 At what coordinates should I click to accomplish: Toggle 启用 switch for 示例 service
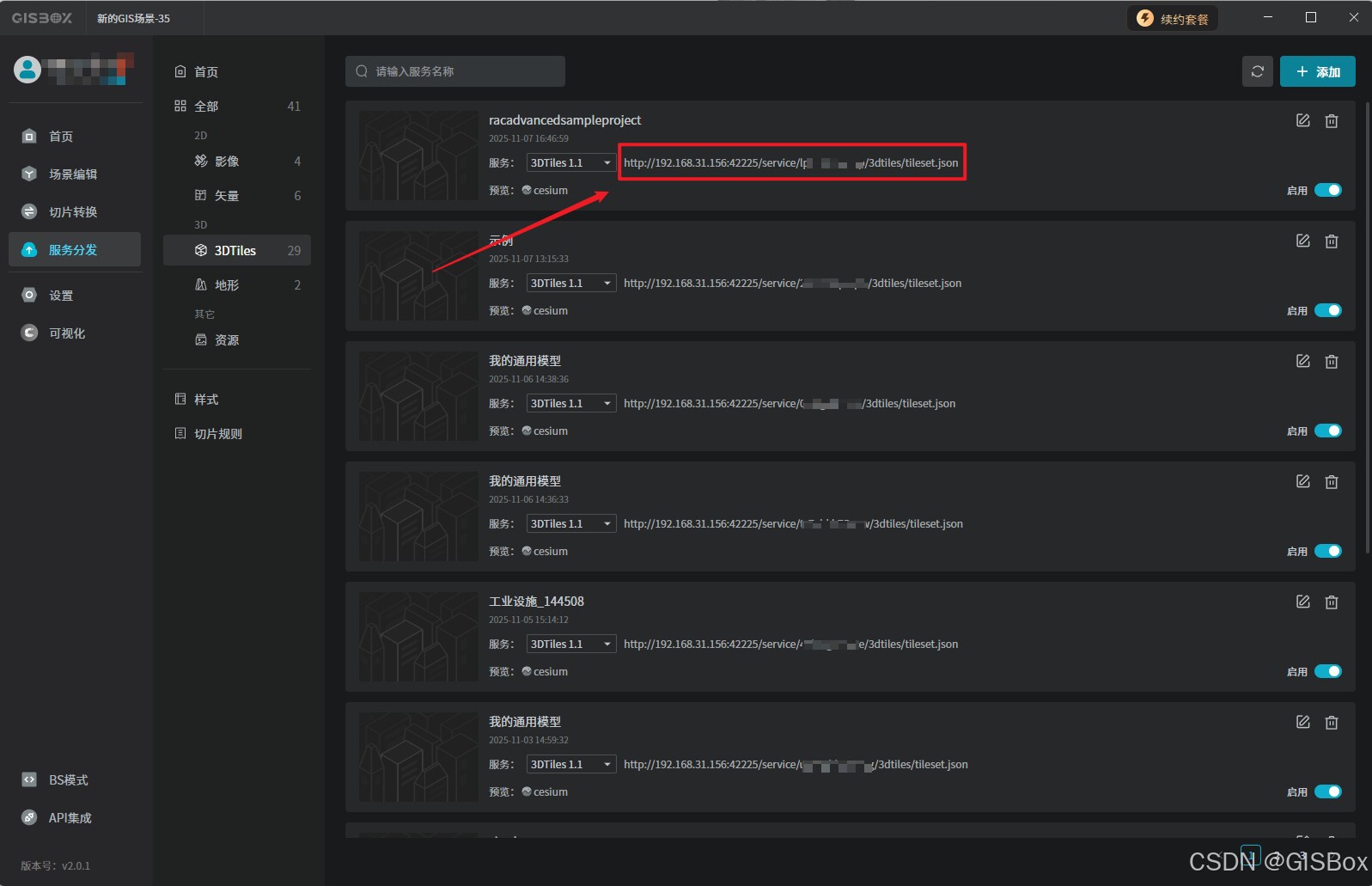click(1328, 310)
